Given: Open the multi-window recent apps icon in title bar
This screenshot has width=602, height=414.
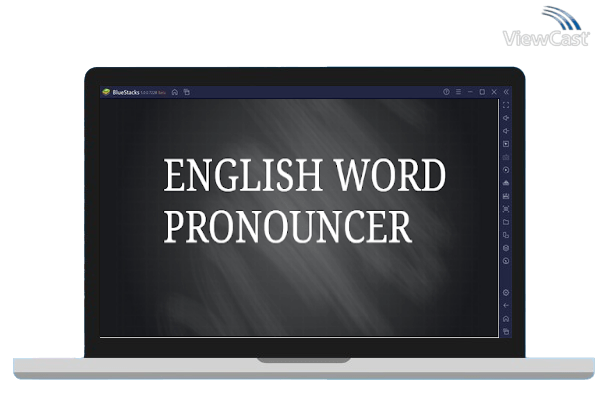Looking at the screenshot, I should click(187, 92).
